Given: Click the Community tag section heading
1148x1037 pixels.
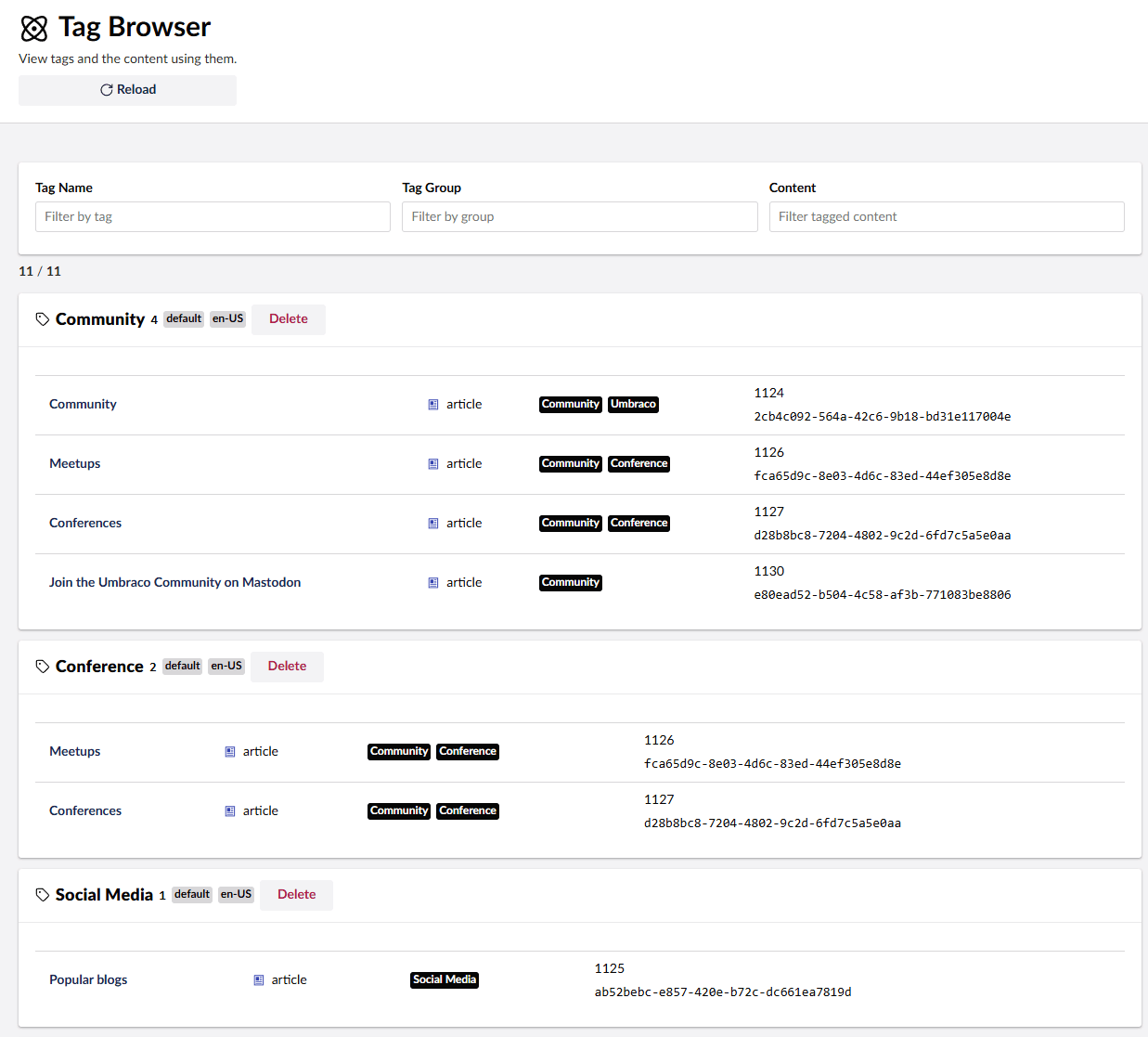Looking at the screenshot, I should [x=100, y=319].
